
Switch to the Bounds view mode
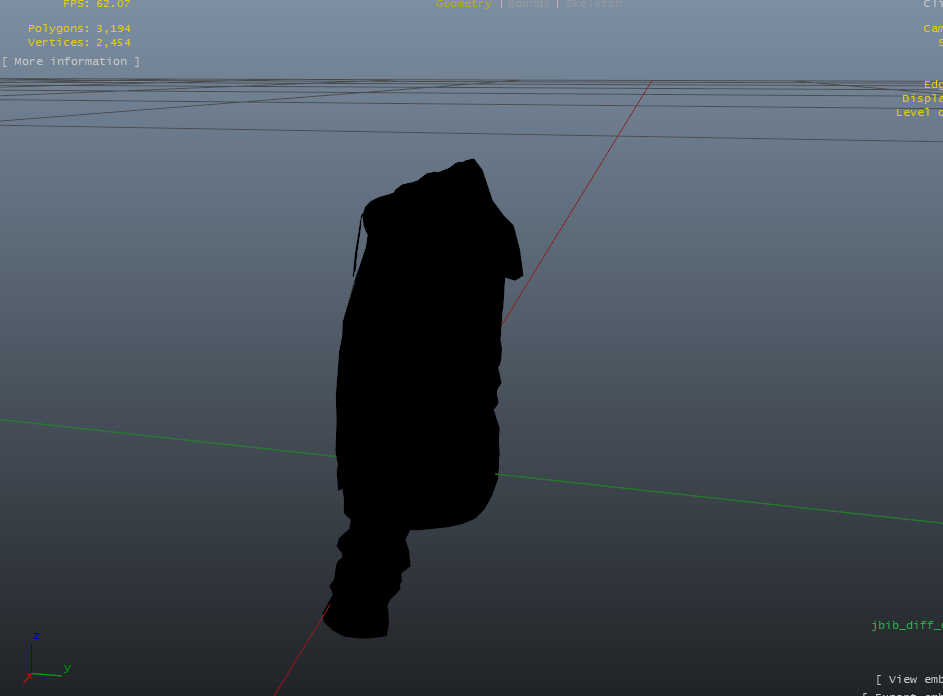pyautogui.click(x=529, y=4)
